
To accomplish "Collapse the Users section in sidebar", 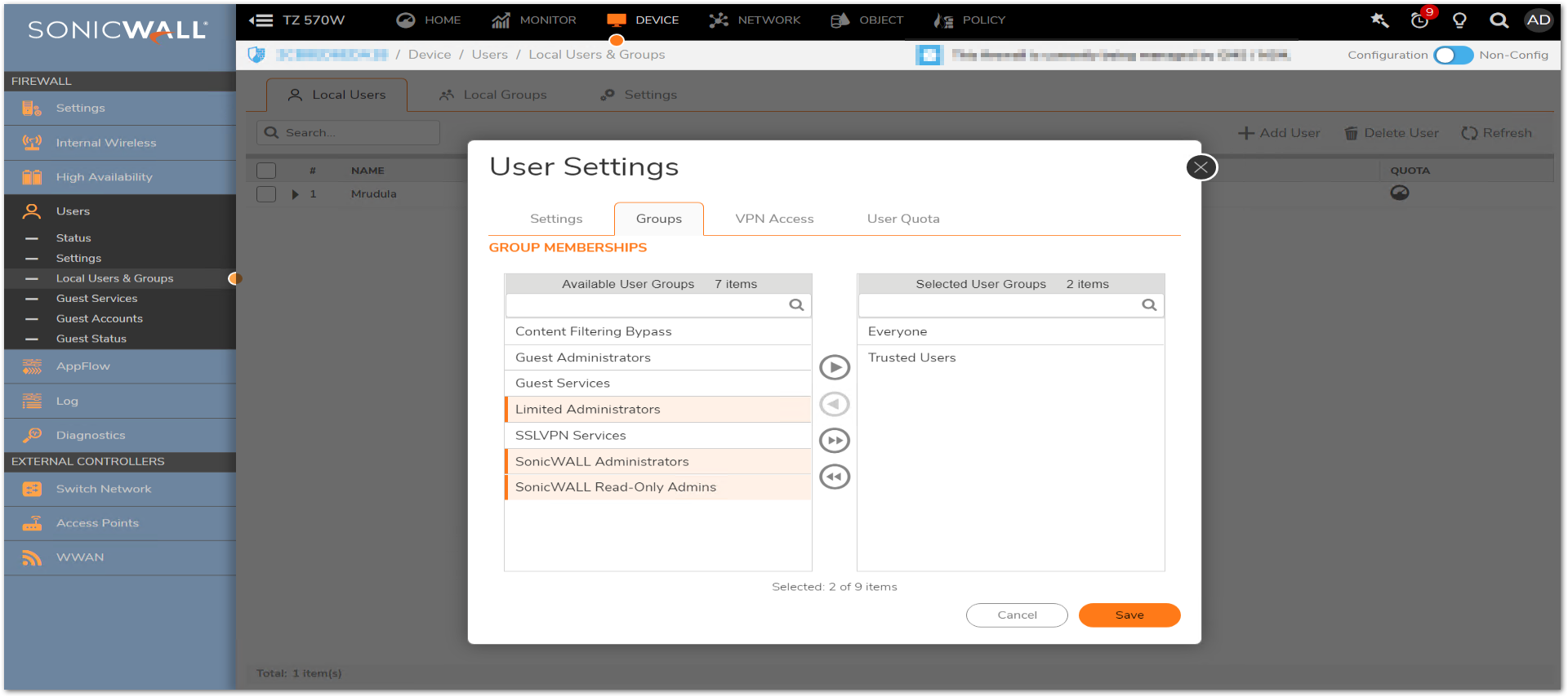I will (120, 211).
